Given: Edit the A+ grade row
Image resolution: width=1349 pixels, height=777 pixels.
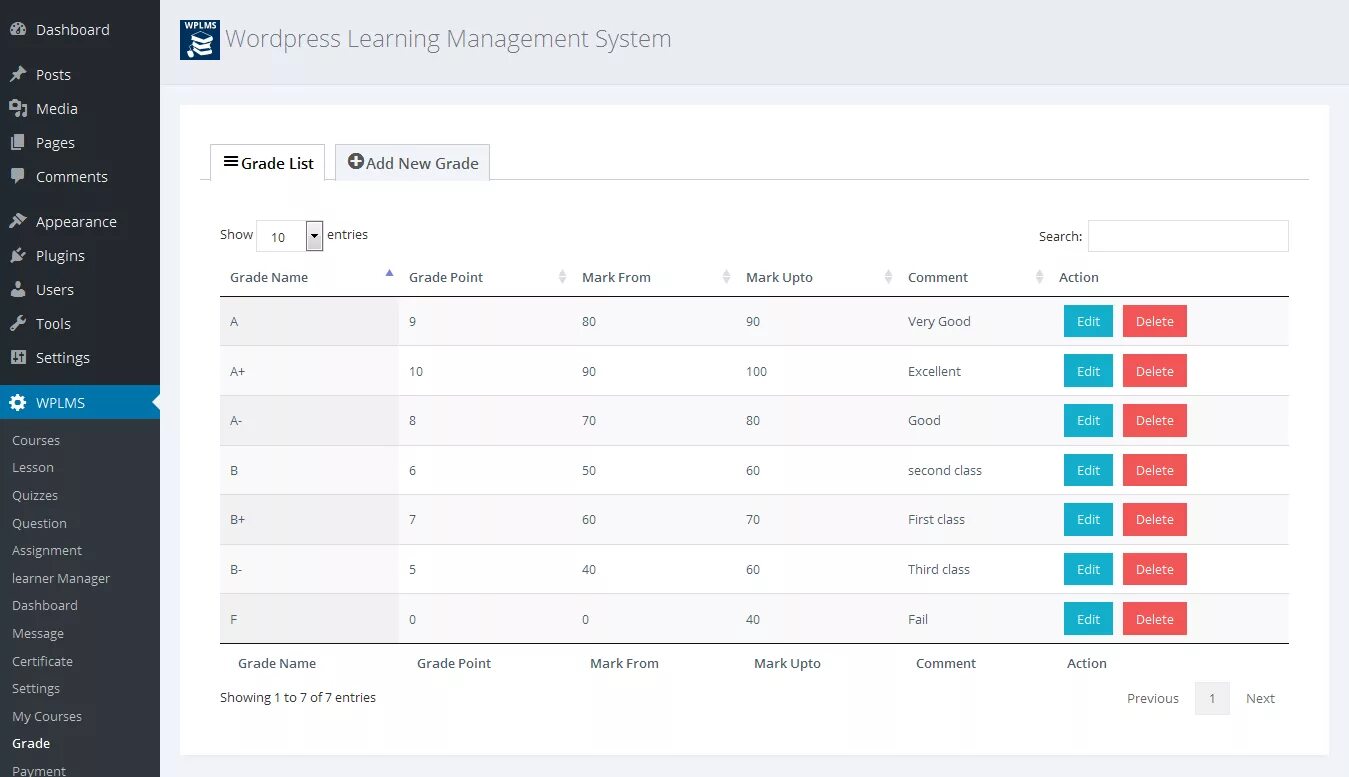Looking at the screenshot, I should pyautogui.click(x=1088, y=371).
